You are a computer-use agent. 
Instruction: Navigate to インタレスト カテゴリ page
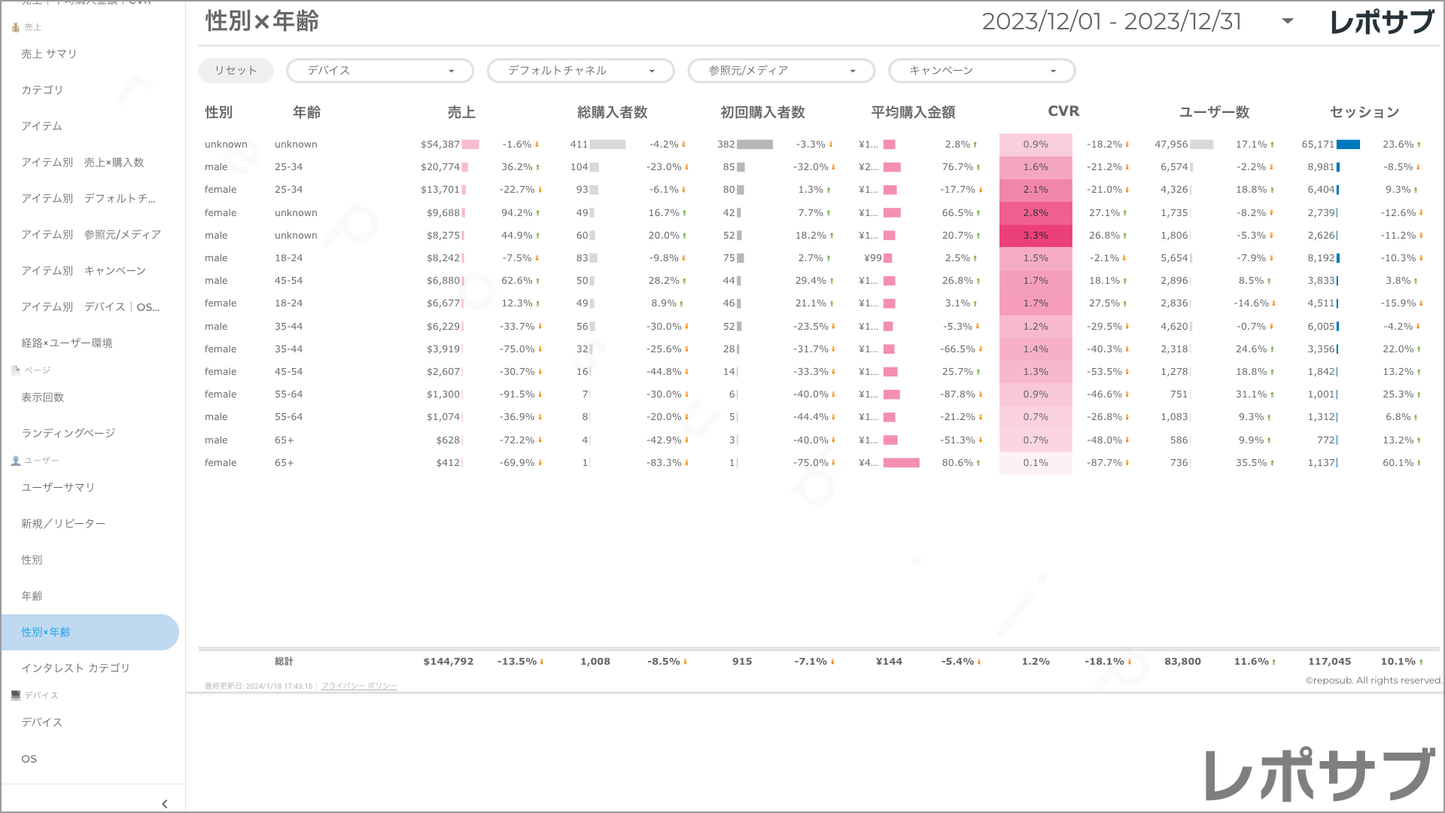(x=76, y=668)
